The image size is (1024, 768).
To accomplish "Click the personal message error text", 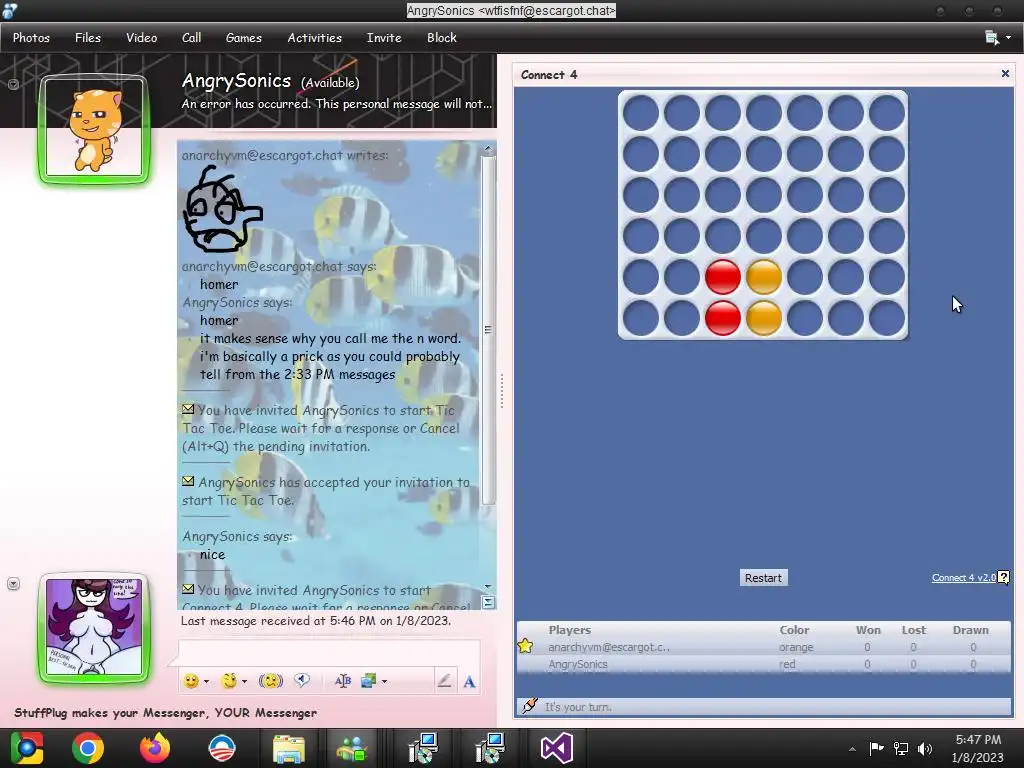I will pos(336,104).
